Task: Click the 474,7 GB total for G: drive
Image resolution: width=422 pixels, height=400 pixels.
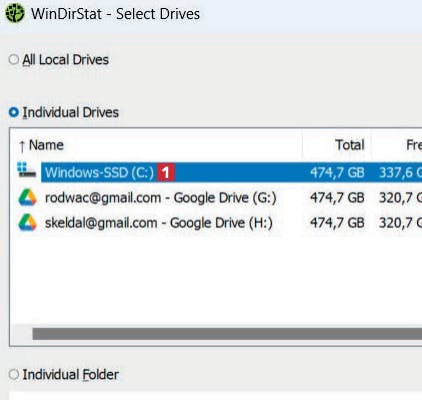Action: point(337,198)
